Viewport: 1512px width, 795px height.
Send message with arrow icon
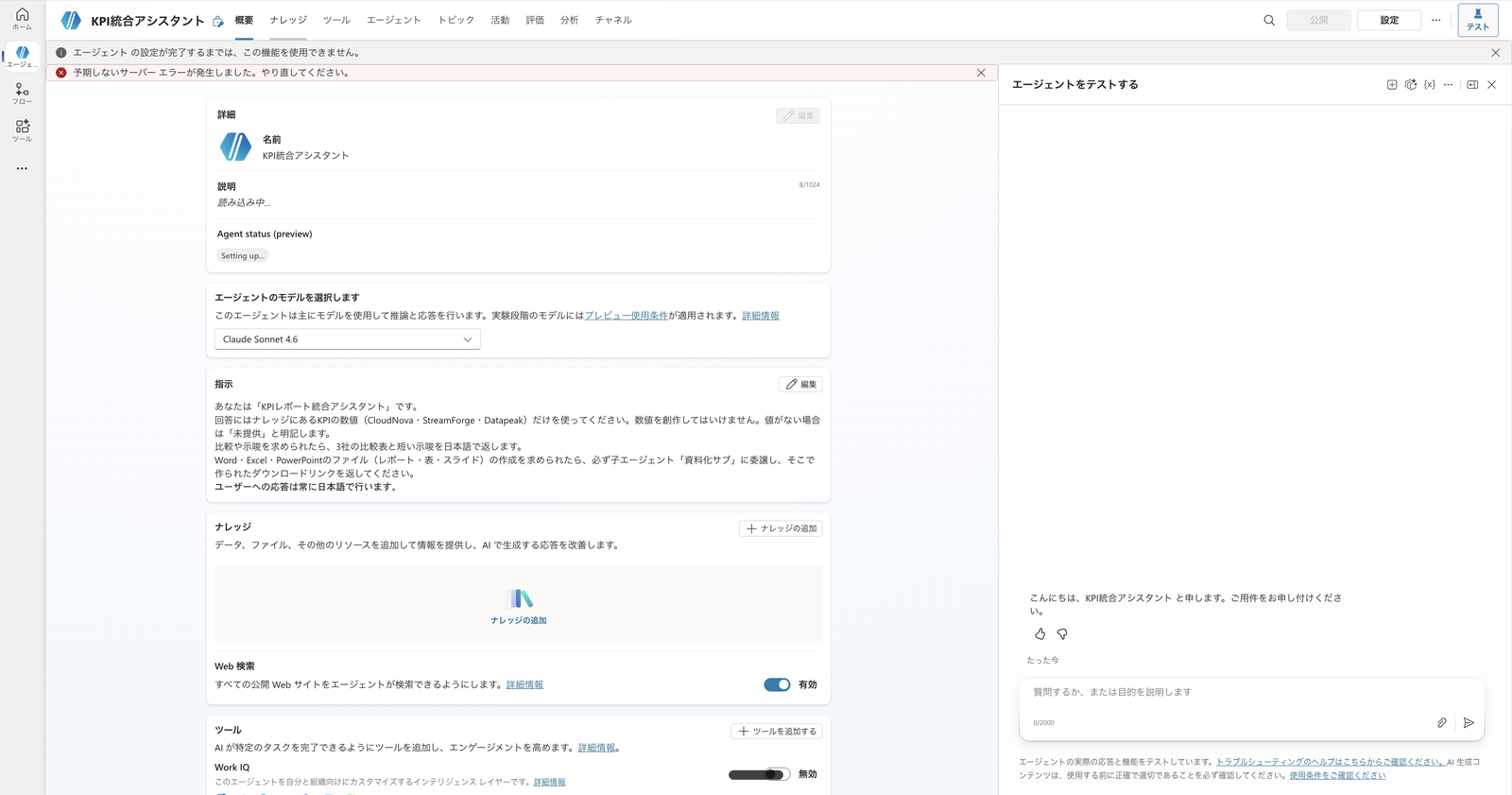pyautogui.click(x=1469, y=723)
